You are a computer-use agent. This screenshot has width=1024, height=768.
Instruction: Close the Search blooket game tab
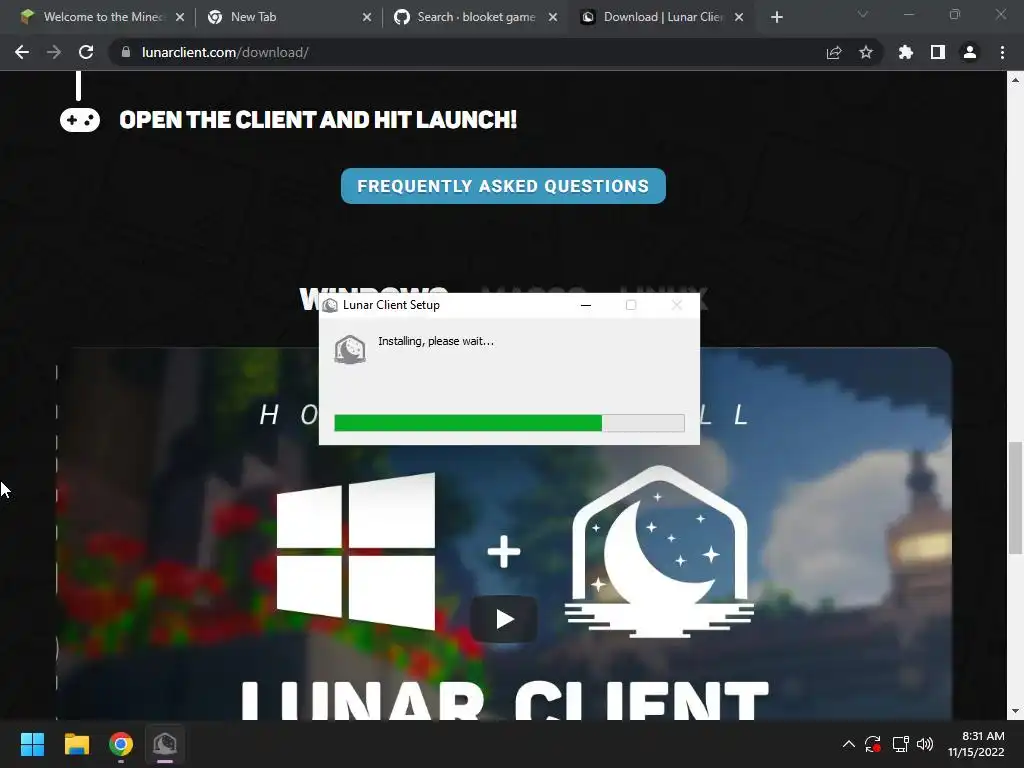[553, 17]
